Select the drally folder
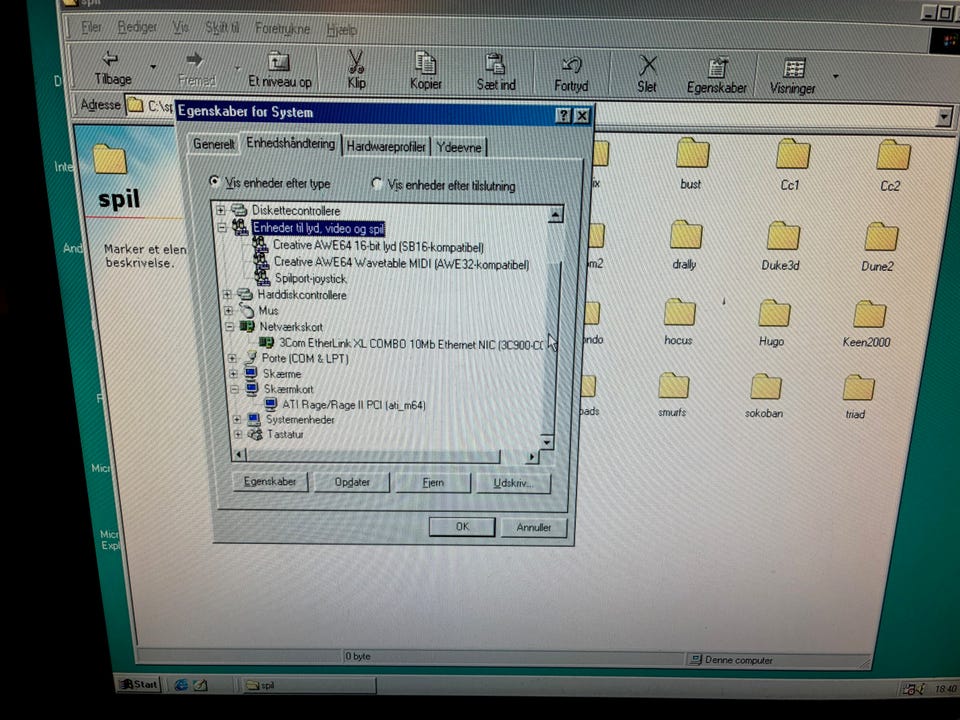This screenshot has height=720, width=960. pyautogui.click(x=685, y=245)
